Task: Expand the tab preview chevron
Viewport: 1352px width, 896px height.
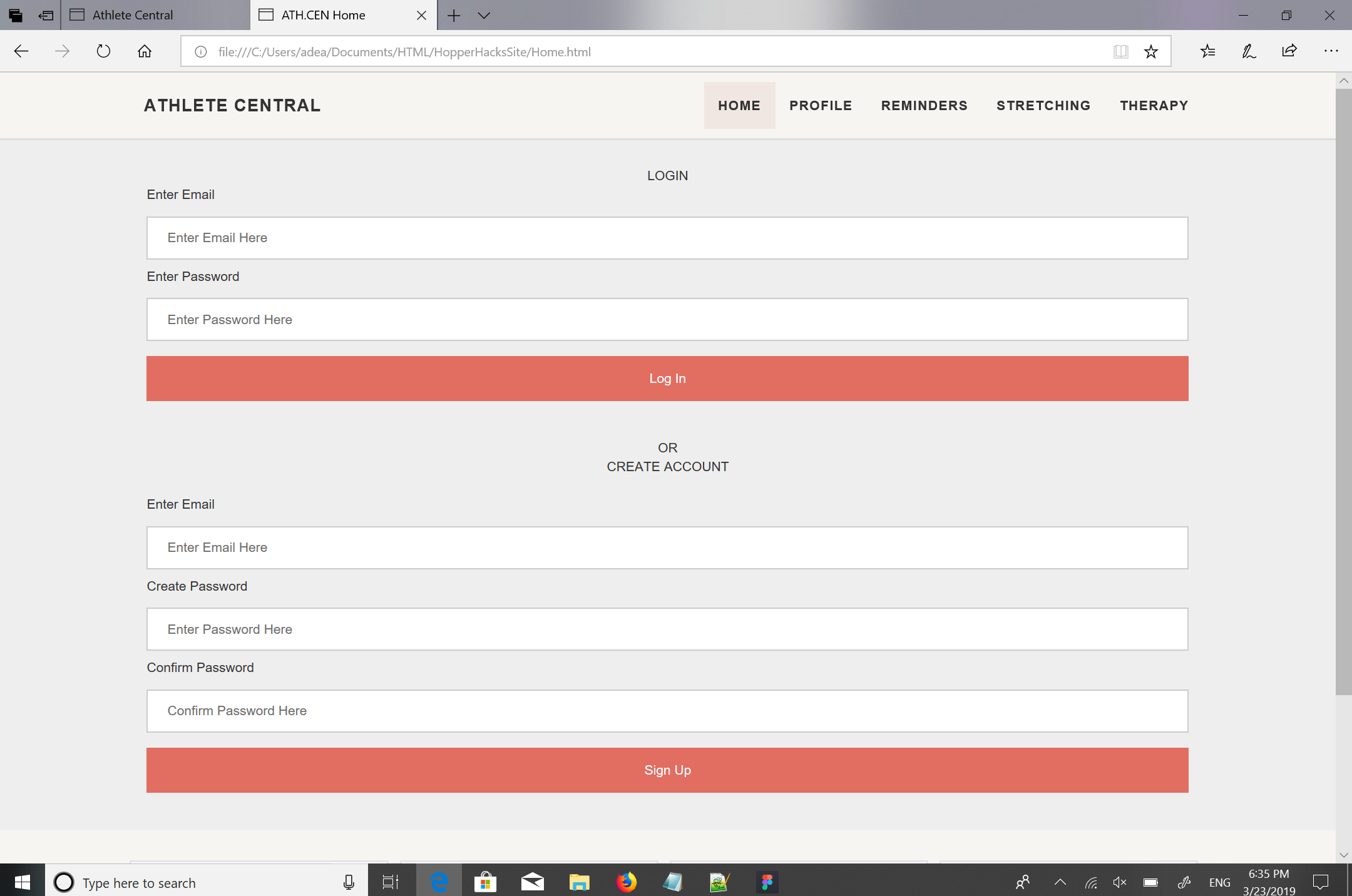Action: pos(484,15)
